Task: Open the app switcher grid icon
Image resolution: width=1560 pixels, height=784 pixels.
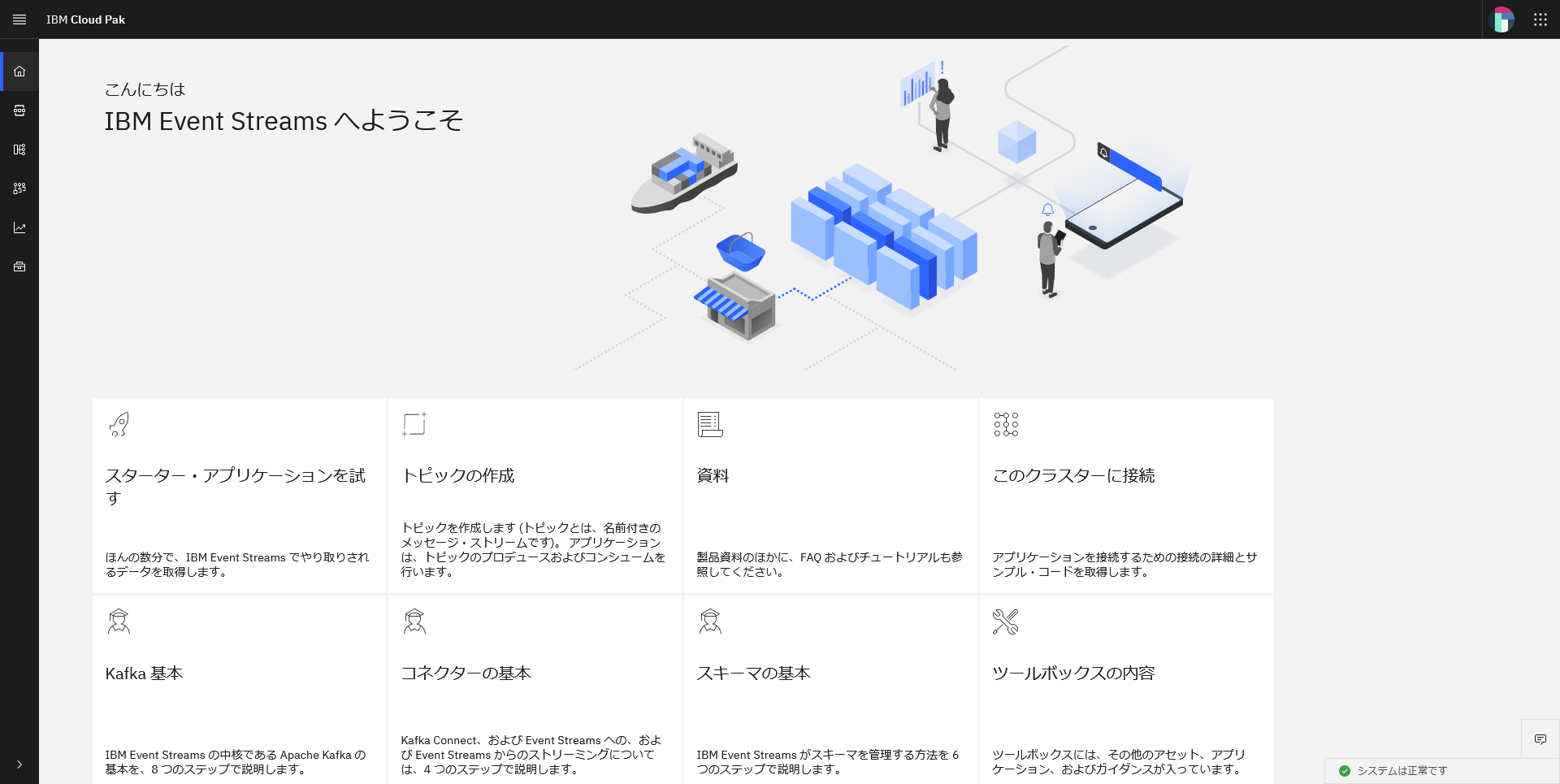Action: (1540, 19)
